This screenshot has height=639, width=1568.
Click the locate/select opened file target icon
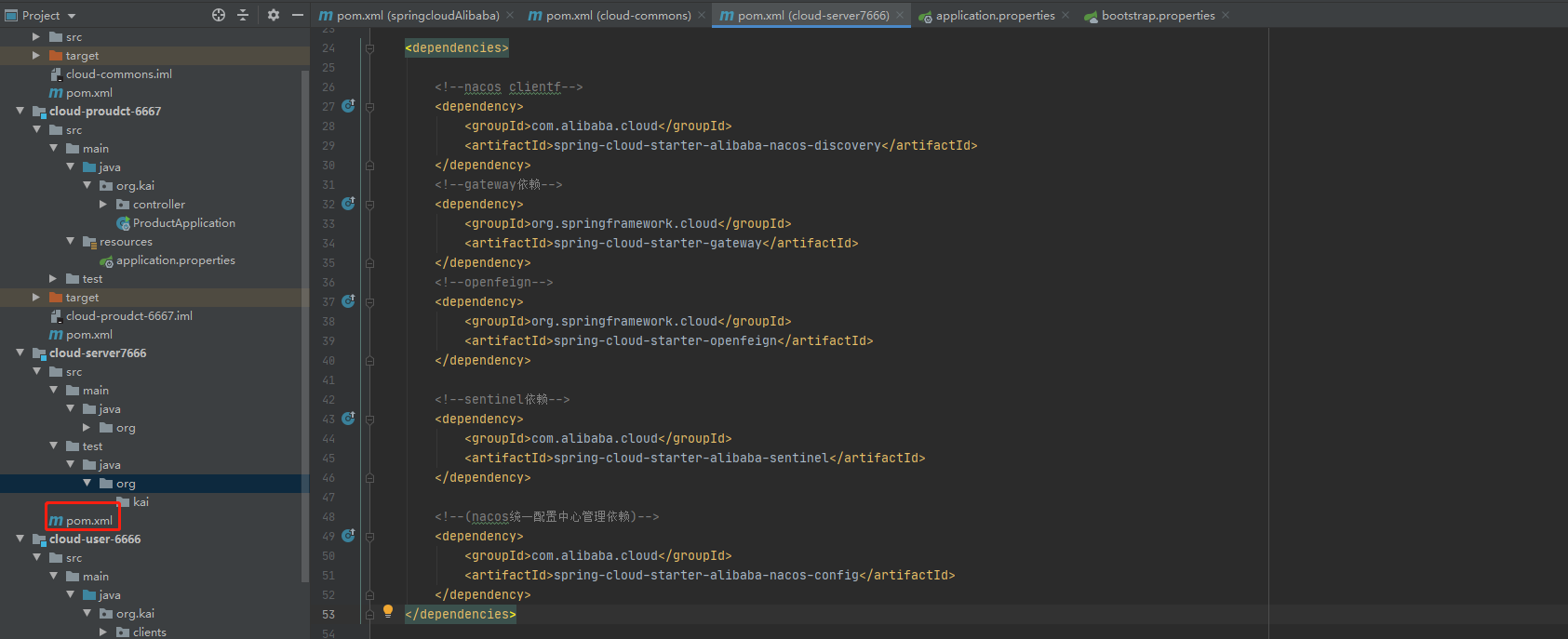(x=219, y=15)
